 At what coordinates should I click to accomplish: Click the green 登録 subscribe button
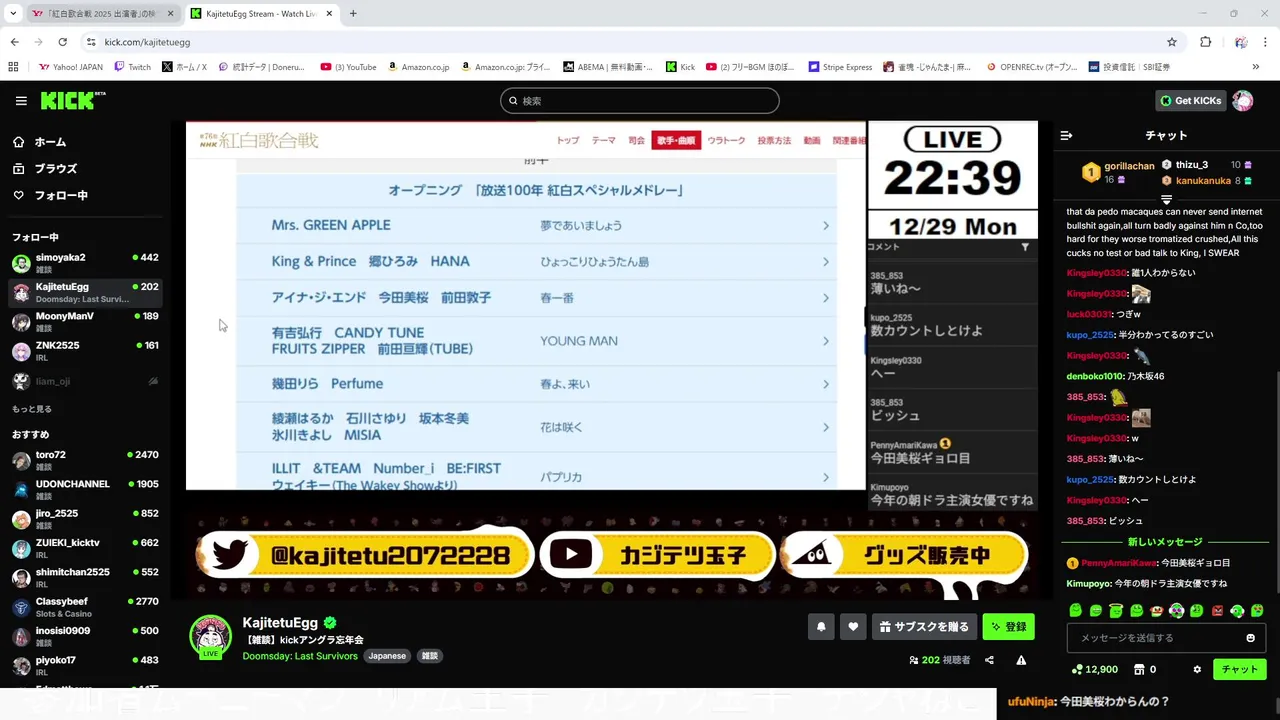[1008, 627]
